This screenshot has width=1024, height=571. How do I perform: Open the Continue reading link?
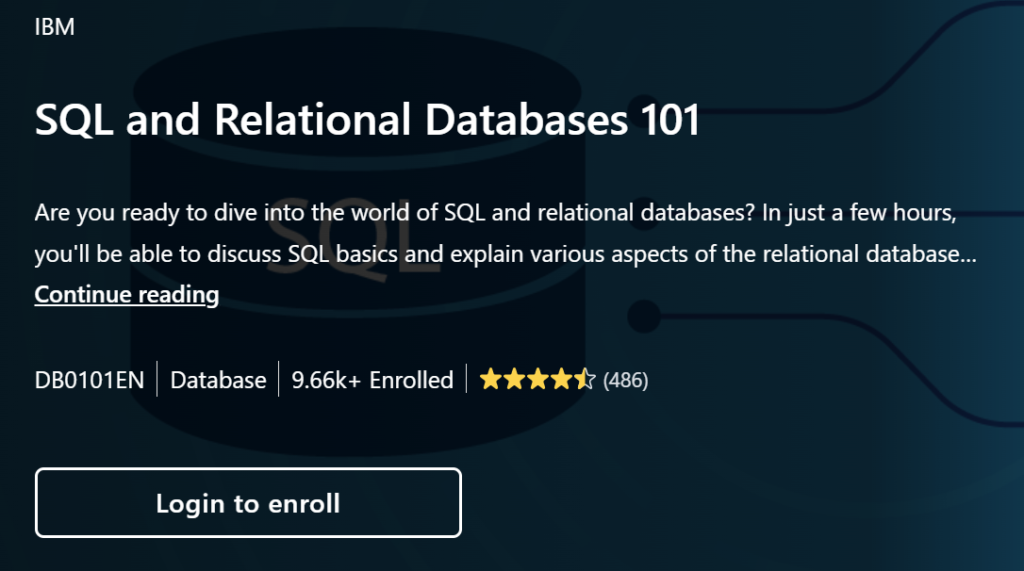click(x=127, y=295)
